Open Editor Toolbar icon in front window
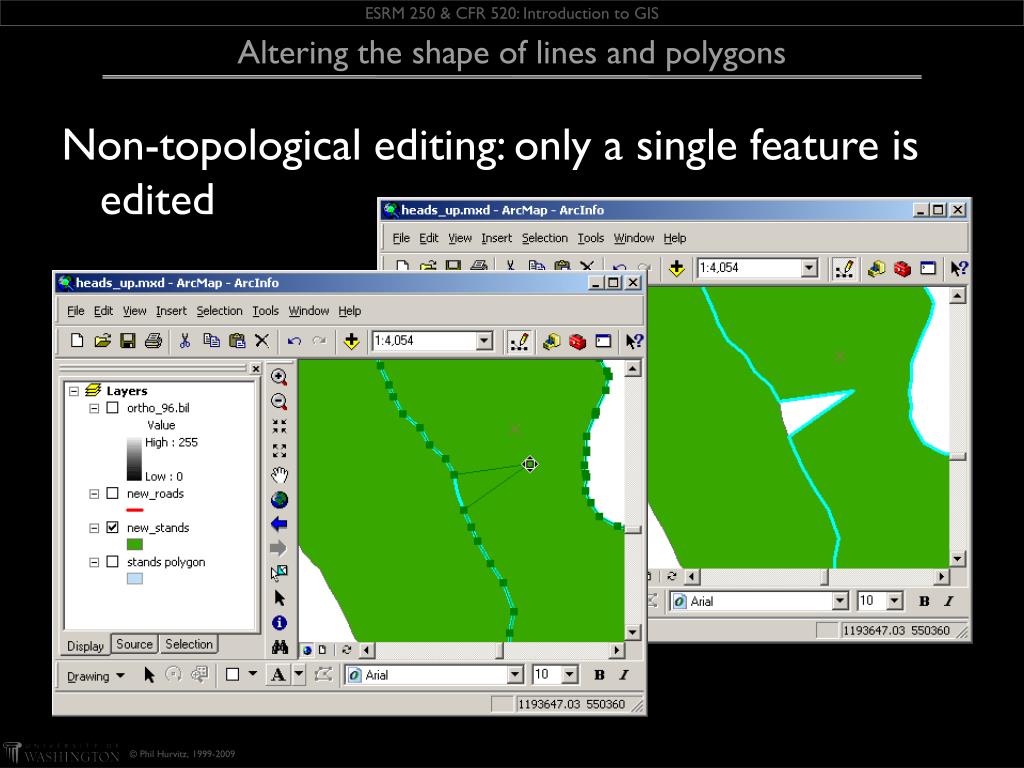 pyautogui.click(x=520, y=342)
